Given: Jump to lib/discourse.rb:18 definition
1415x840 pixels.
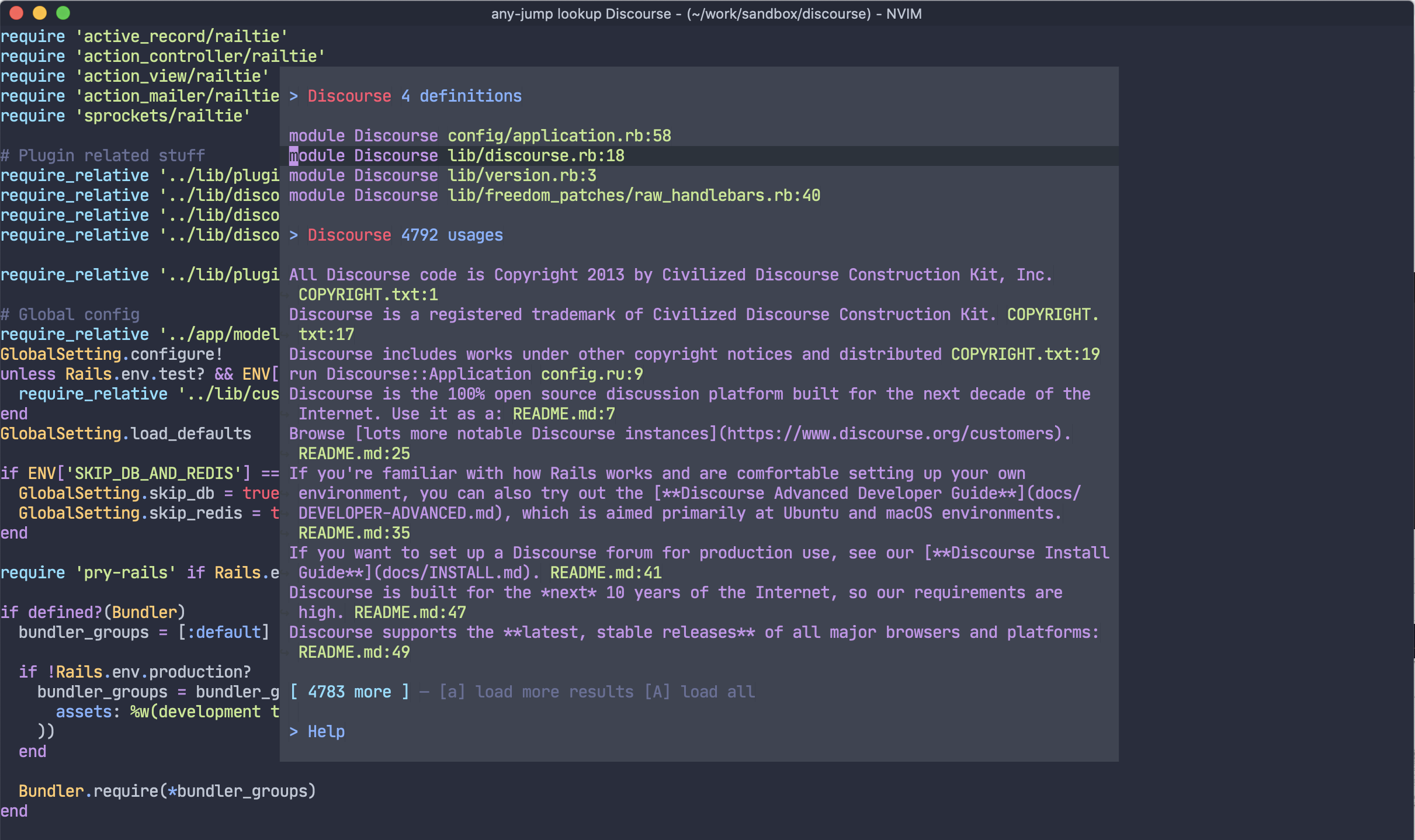Looking at the screenshot, I should coord(535,155).
